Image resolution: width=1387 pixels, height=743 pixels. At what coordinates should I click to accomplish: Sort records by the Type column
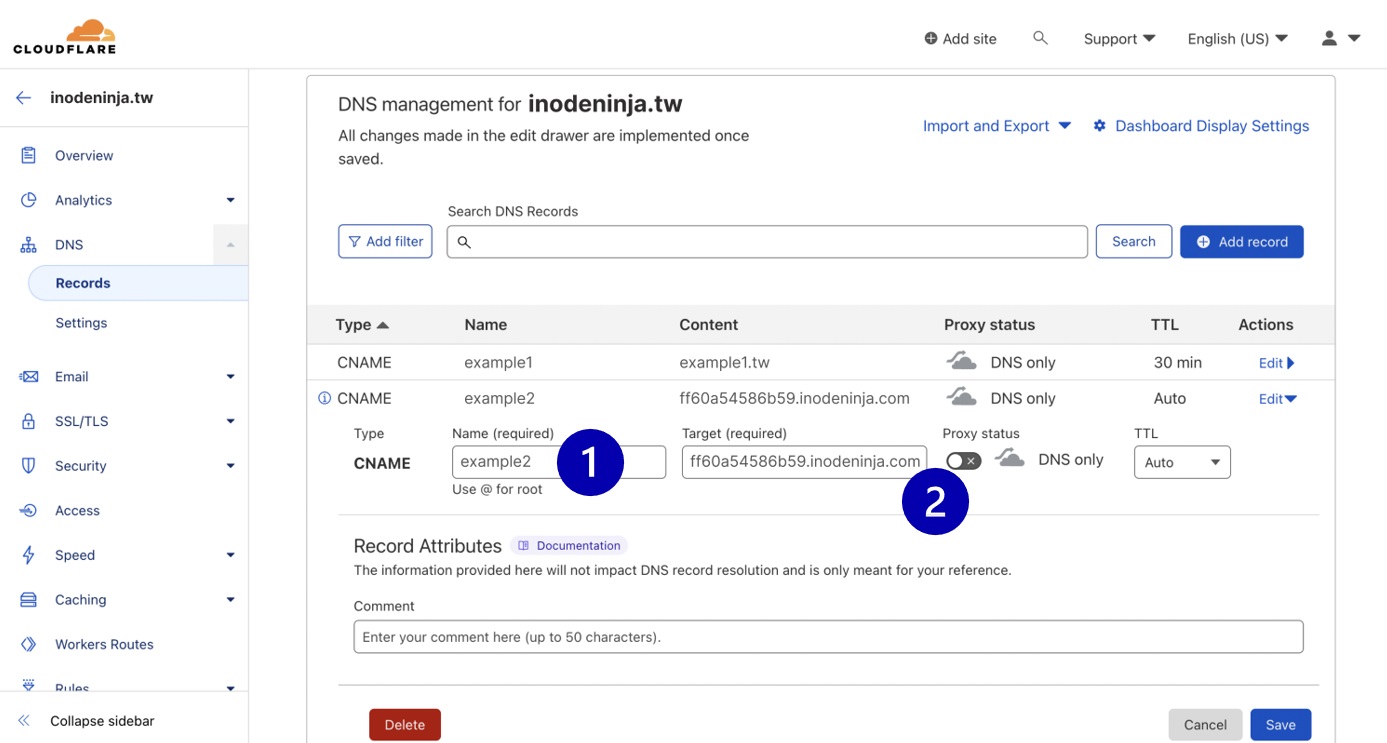[x=362, y=325]
